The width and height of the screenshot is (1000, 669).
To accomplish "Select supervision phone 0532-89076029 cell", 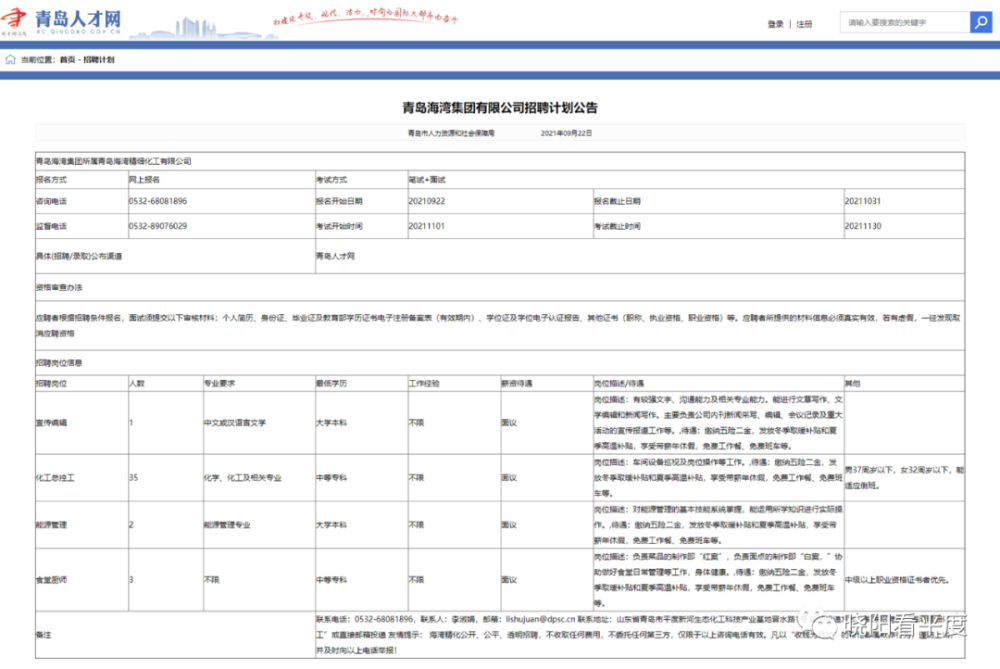I will pyautogui.click(x=221, y=226).
